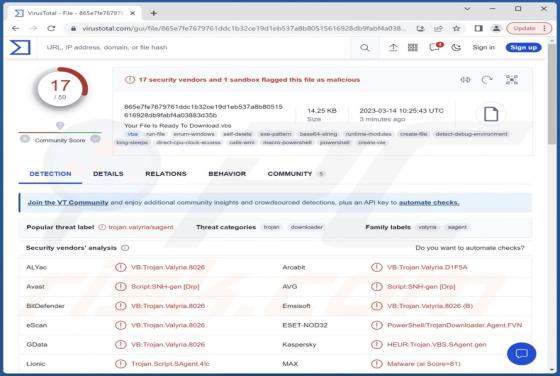
Task: Switch to the DETAILS tab
Action: click(x=108, y=174)
